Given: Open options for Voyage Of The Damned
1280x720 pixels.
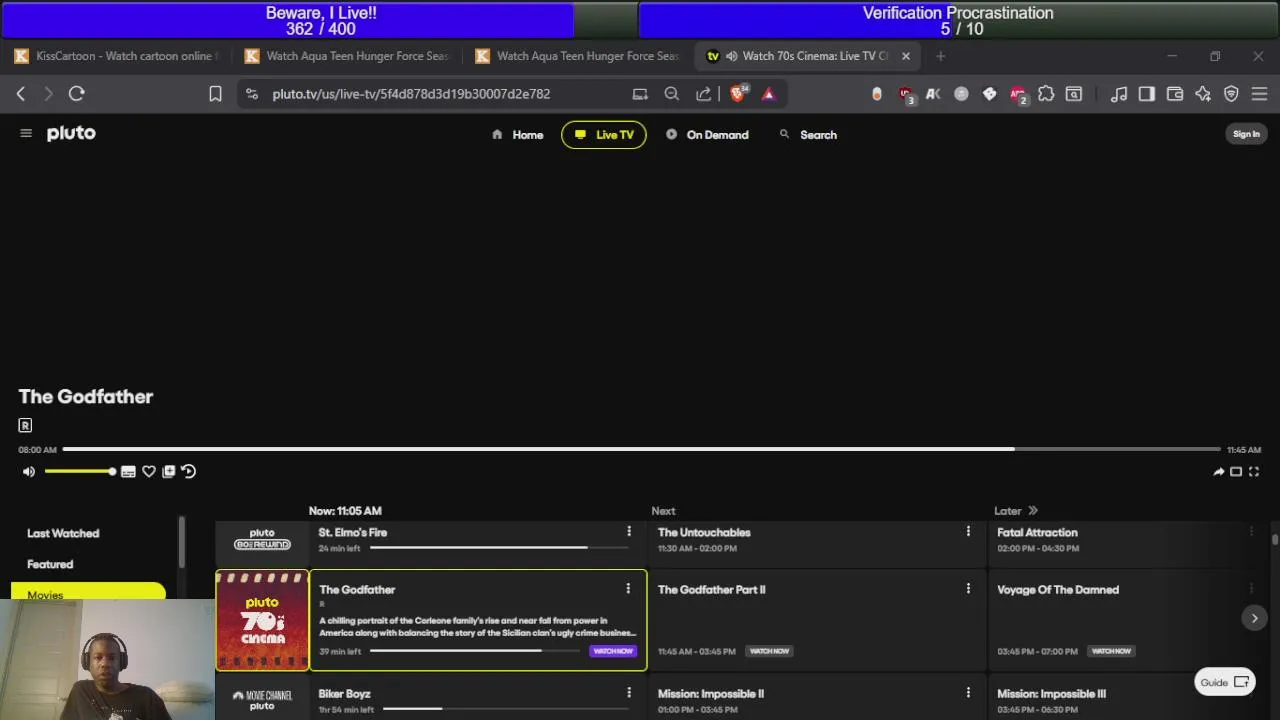Looking at the screenshot, I should (1251, 589).
